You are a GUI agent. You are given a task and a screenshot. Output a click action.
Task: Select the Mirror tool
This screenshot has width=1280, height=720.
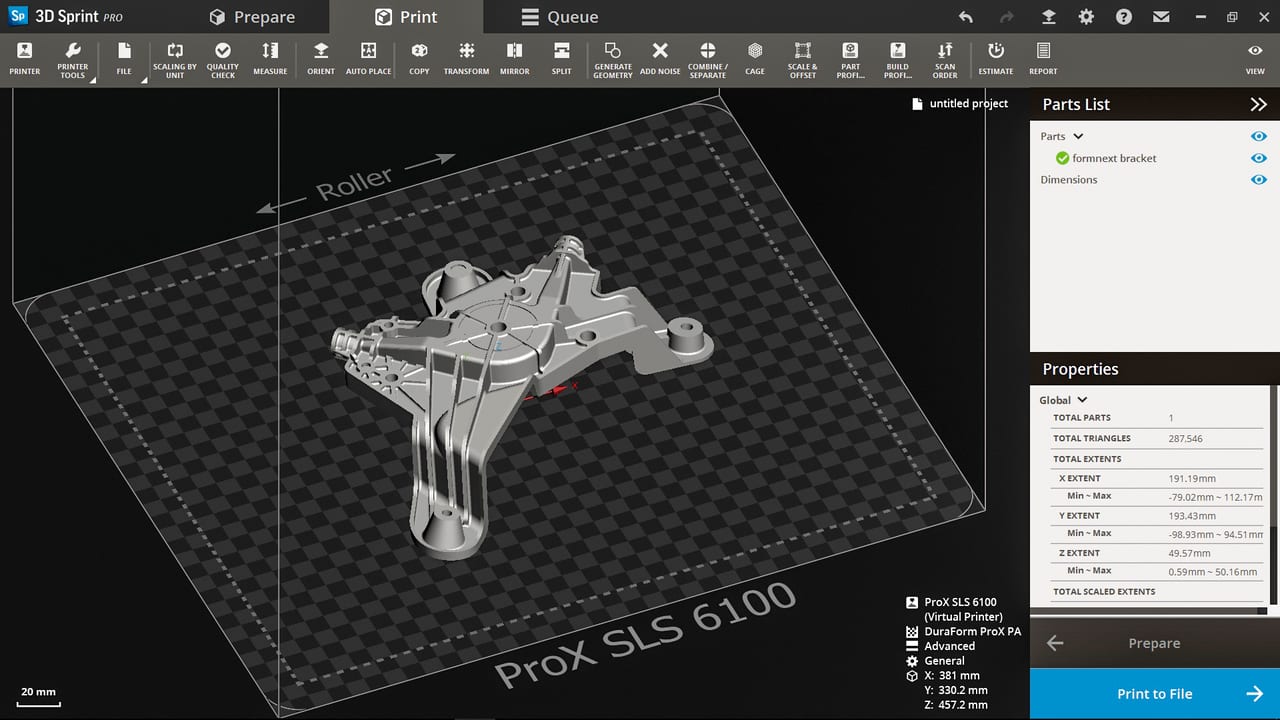(514, 58)
